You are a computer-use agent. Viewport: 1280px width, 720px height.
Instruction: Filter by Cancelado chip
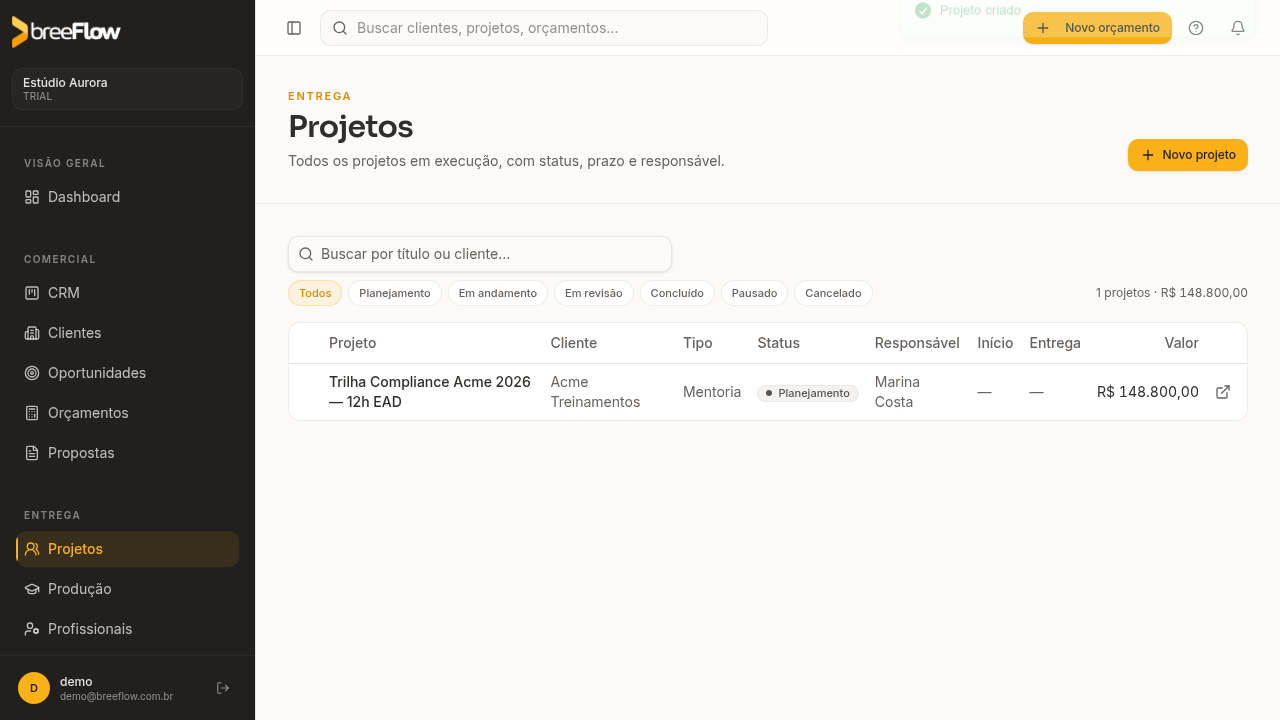pos(833,293)
